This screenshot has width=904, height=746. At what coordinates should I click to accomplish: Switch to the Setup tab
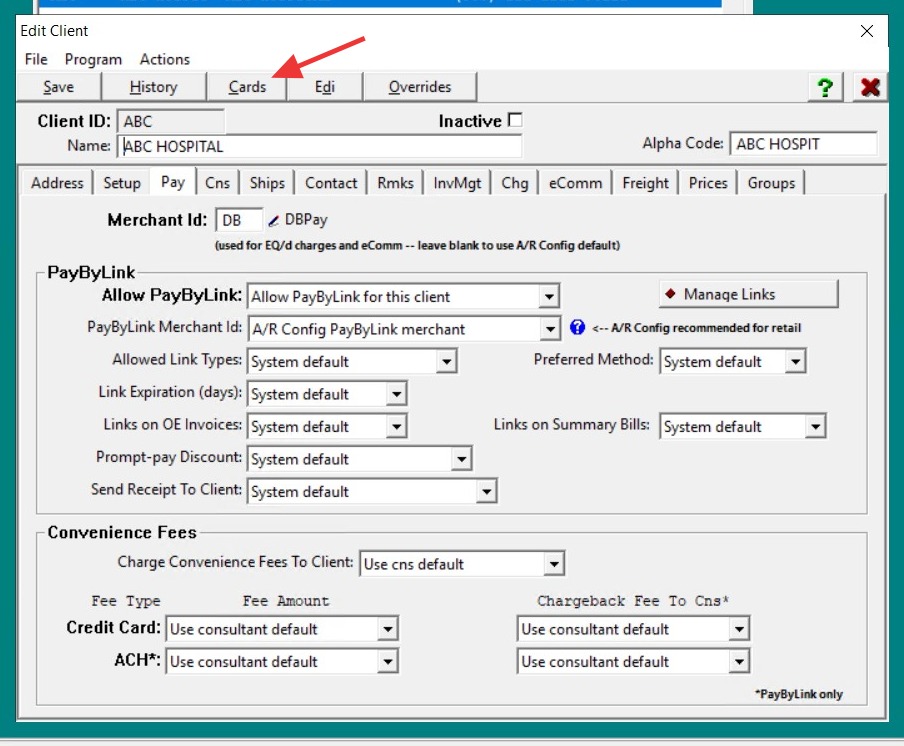(122, 183)
